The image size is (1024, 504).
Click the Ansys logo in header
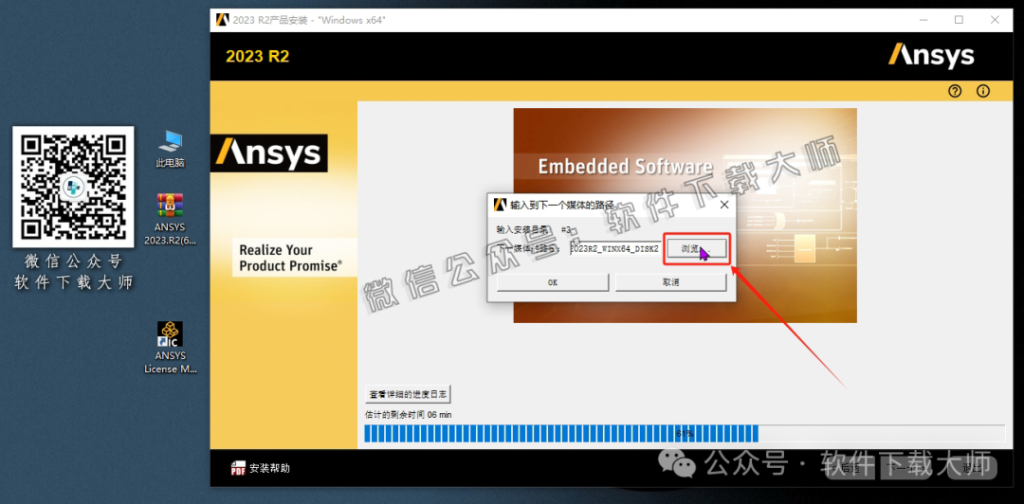click(931, 56)
